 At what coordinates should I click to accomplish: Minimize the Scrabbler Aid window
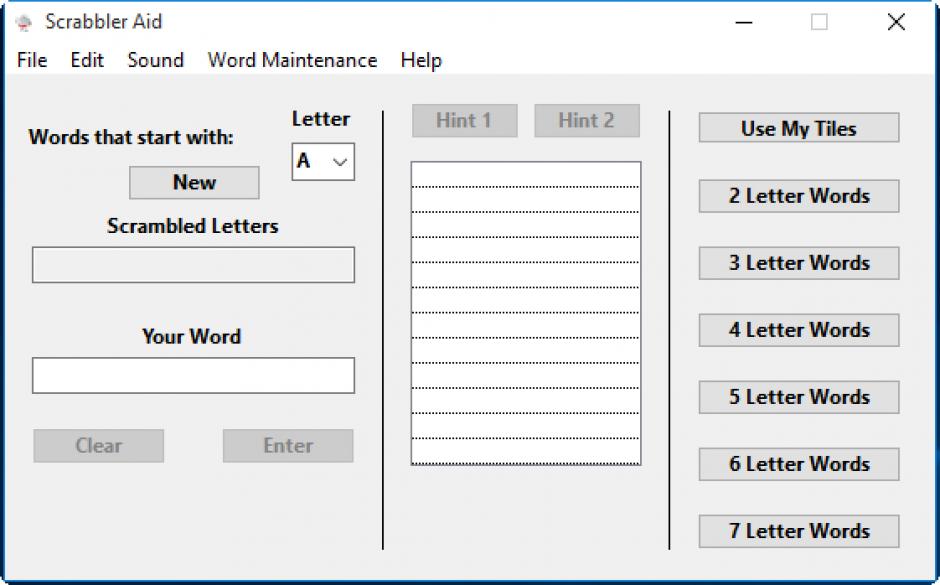click(x=744, y=22)
